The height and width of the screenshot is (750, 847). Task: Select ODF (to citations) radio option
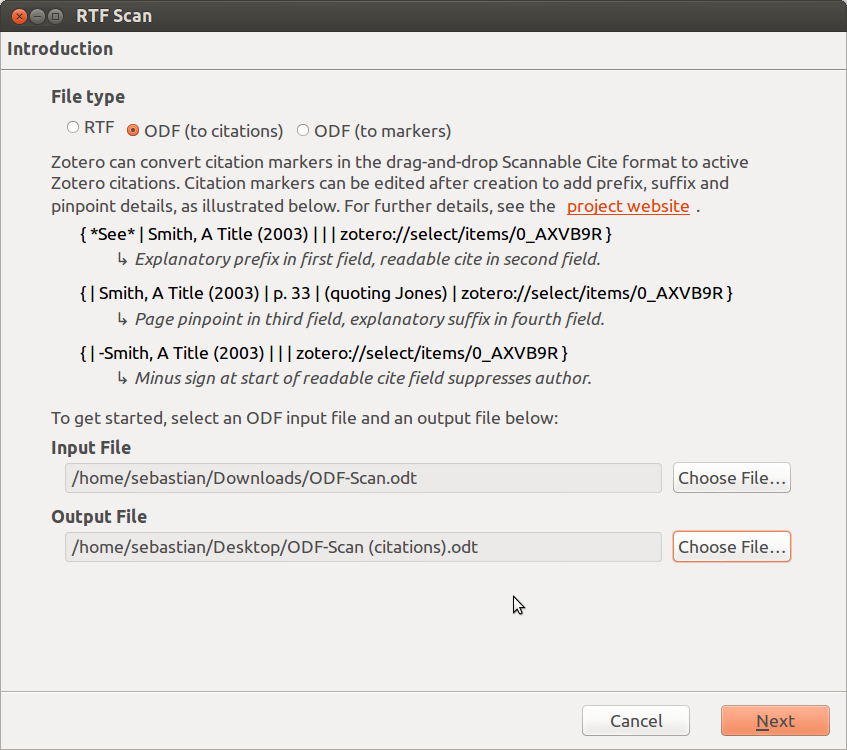pyautogui.click(x=133, y=131)
